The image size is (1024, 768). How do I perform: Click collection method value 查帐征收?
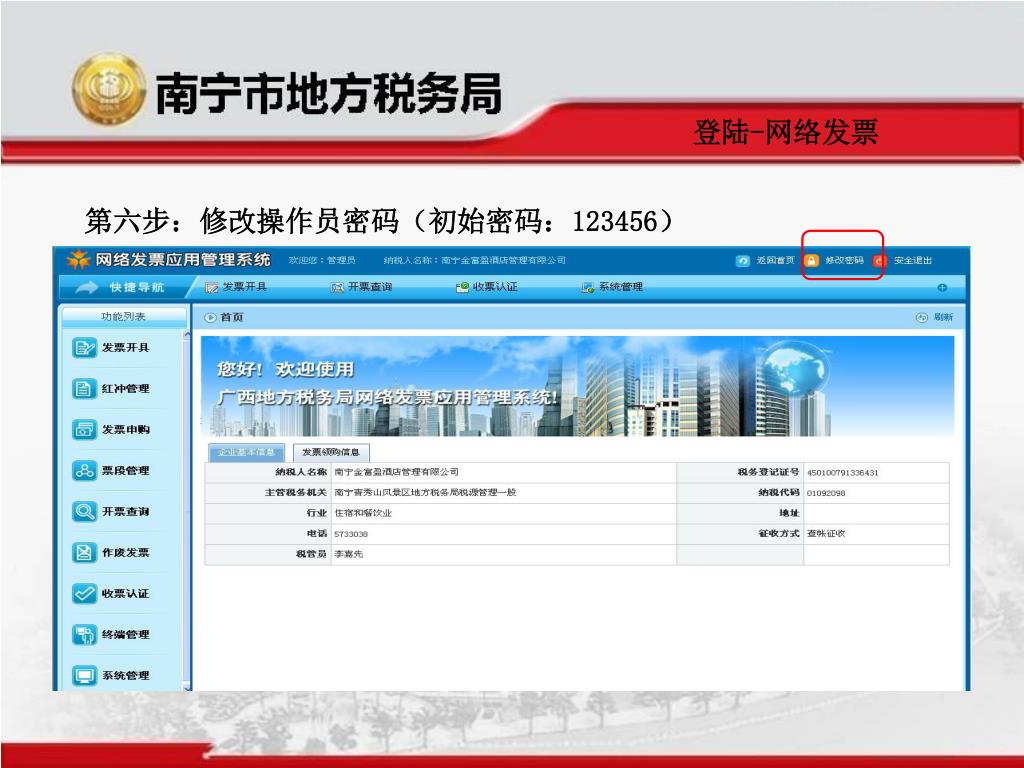(825, 534)
